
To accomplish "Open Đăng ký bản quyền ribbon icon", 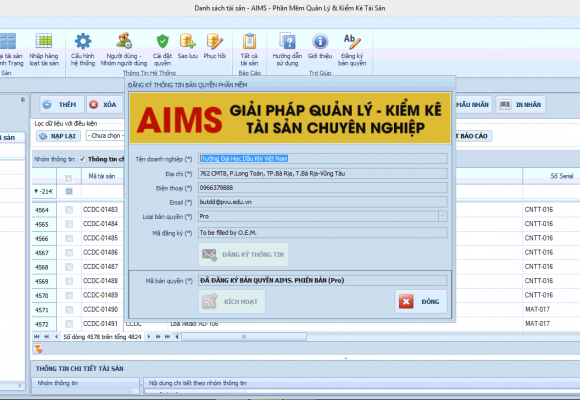I will (x=352, y=50).
